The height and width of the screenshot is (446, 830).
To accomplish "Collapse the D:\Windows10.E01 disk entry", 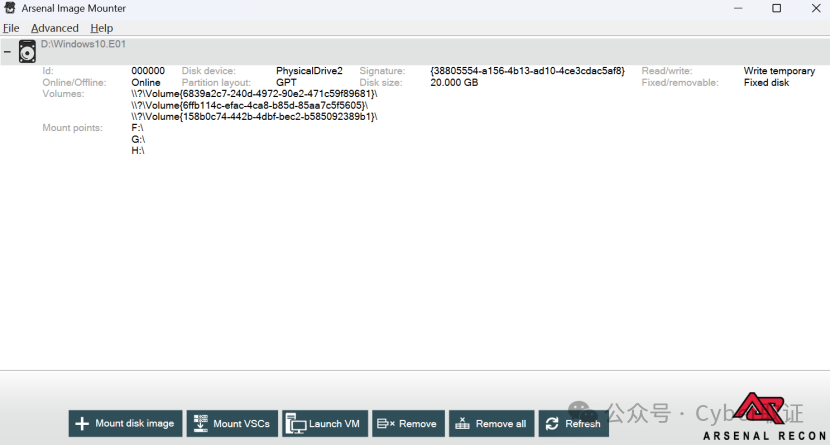I will tap(7, 52).
